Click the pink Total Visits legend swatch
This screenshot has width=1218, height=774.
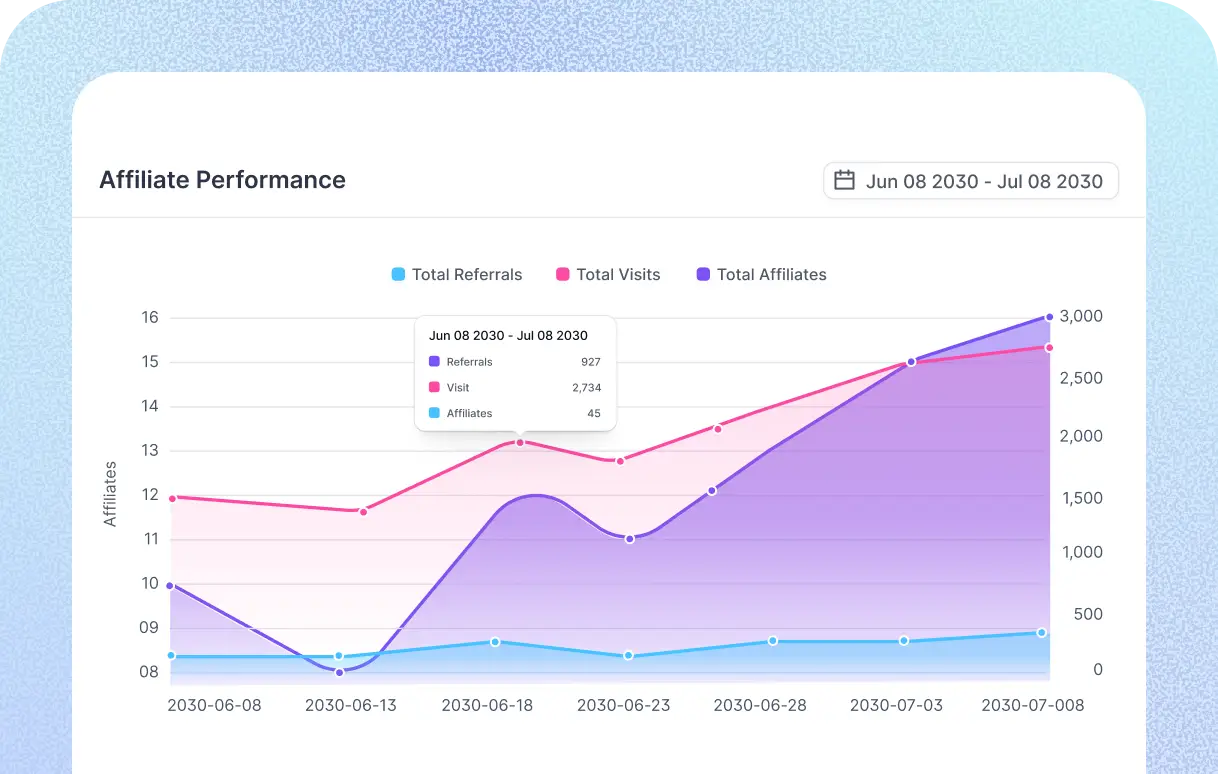(x=563, y=274)
